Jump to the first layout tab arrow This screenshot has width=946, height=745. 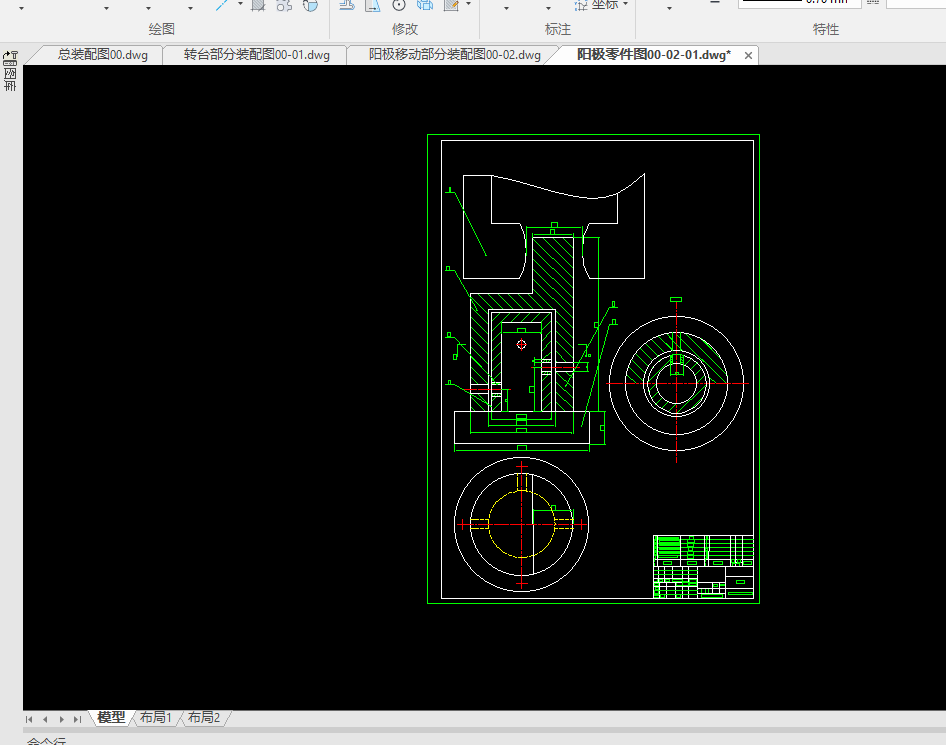point(29,719)
